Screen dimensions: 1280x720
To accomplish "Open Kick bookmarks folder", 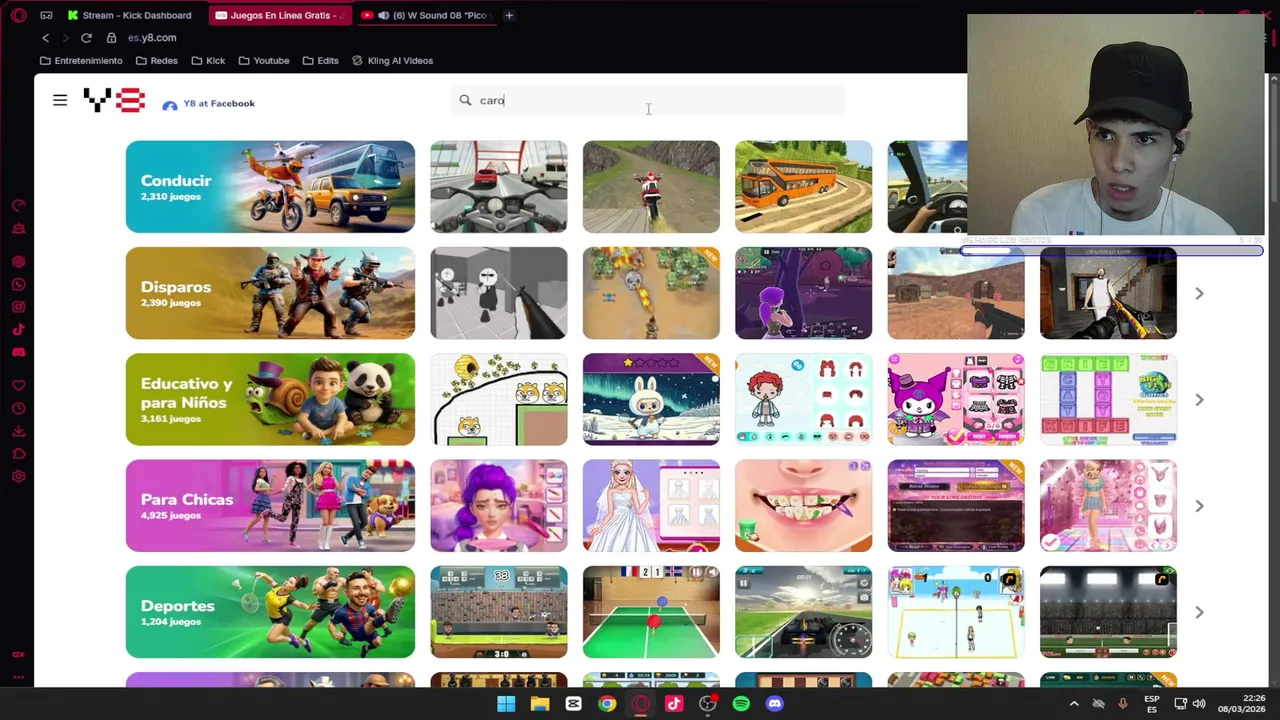I will coord(208,61).
